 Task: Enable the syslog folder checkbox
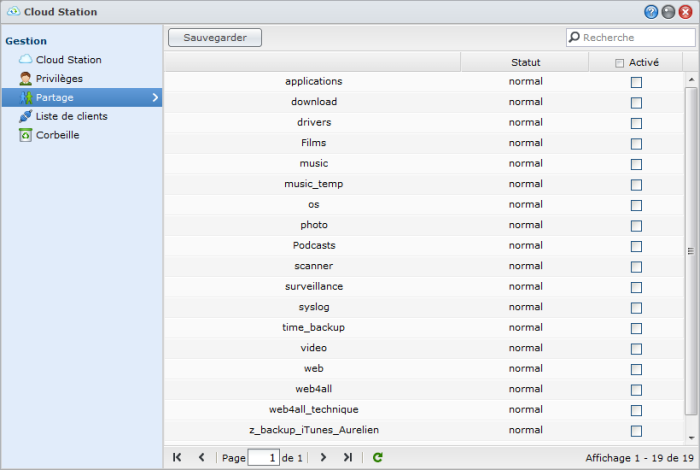636,308
